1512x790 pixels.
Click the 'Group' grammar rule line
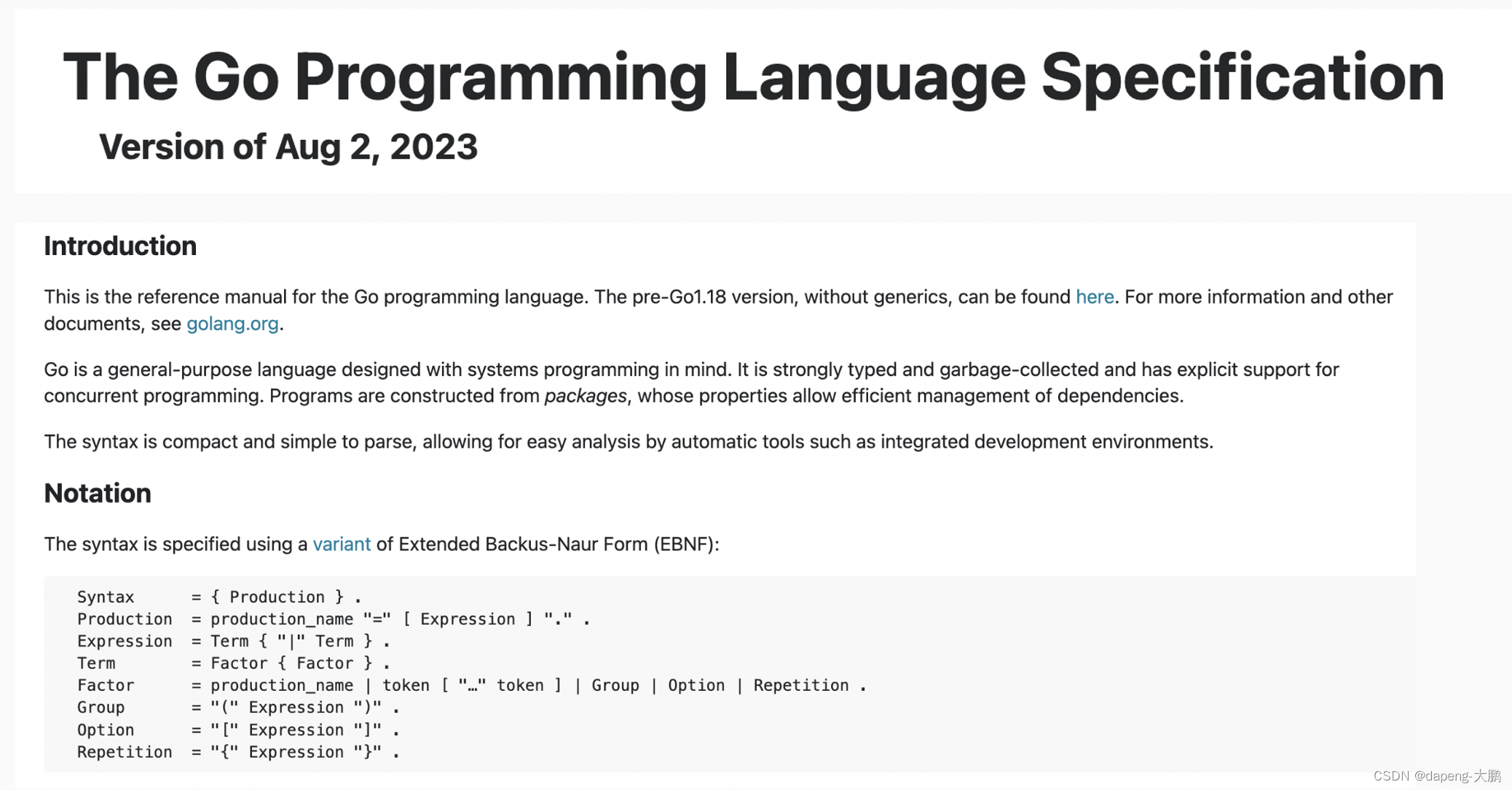click(x=237, y=708)
